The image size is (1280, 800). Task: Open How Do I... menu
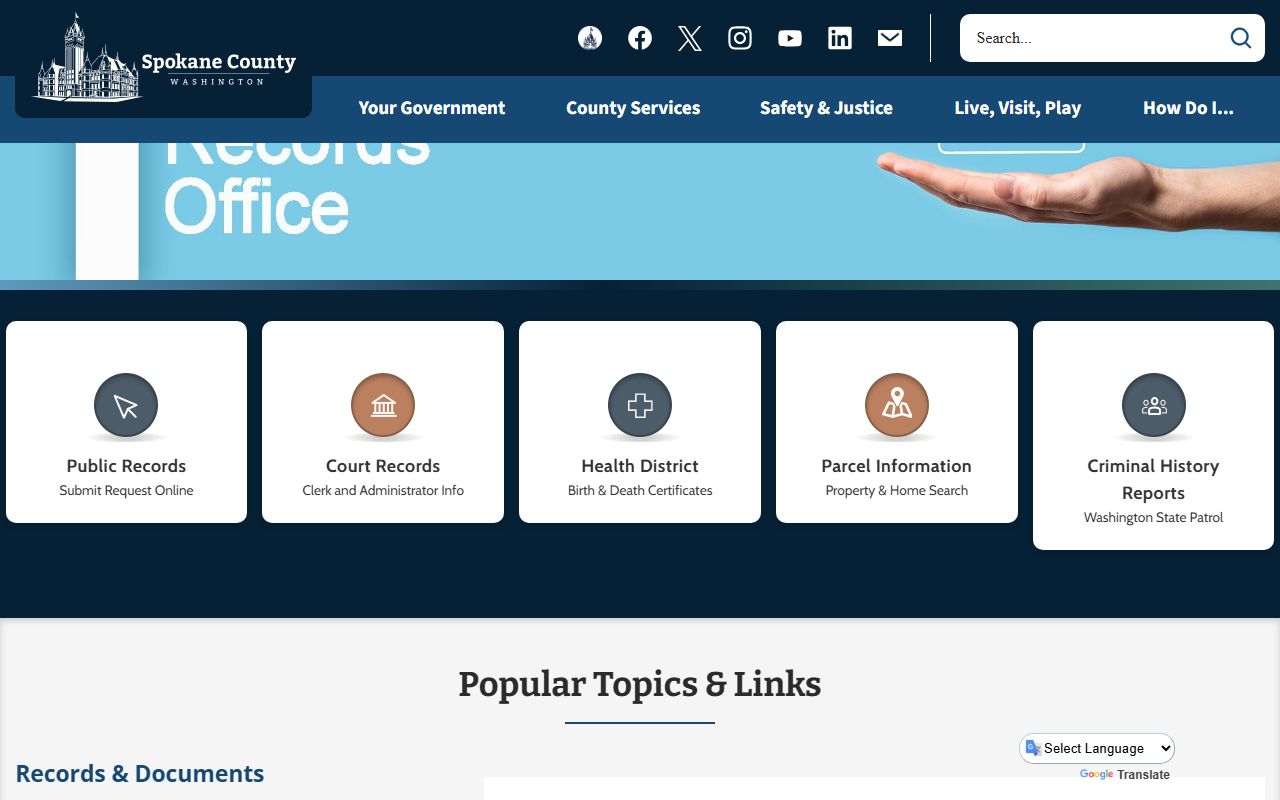(x=1188, y=108)
